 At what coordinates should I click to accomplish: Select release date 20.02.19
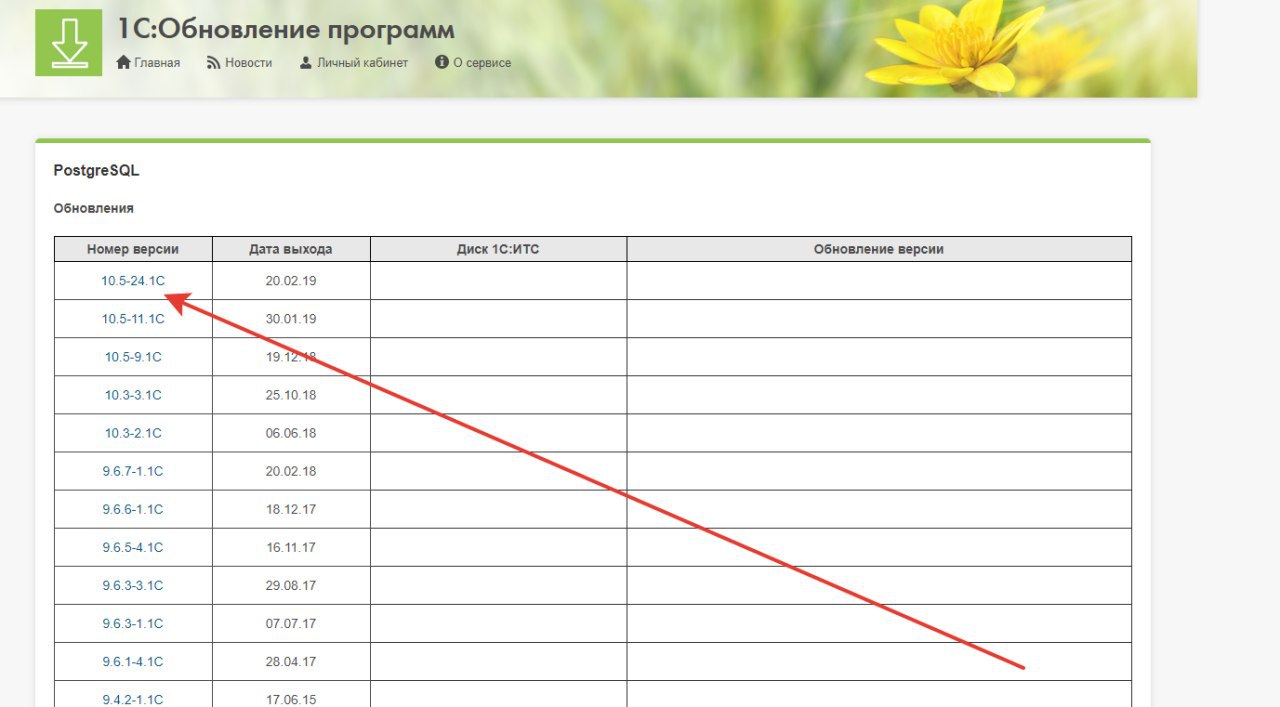[291, 281]
